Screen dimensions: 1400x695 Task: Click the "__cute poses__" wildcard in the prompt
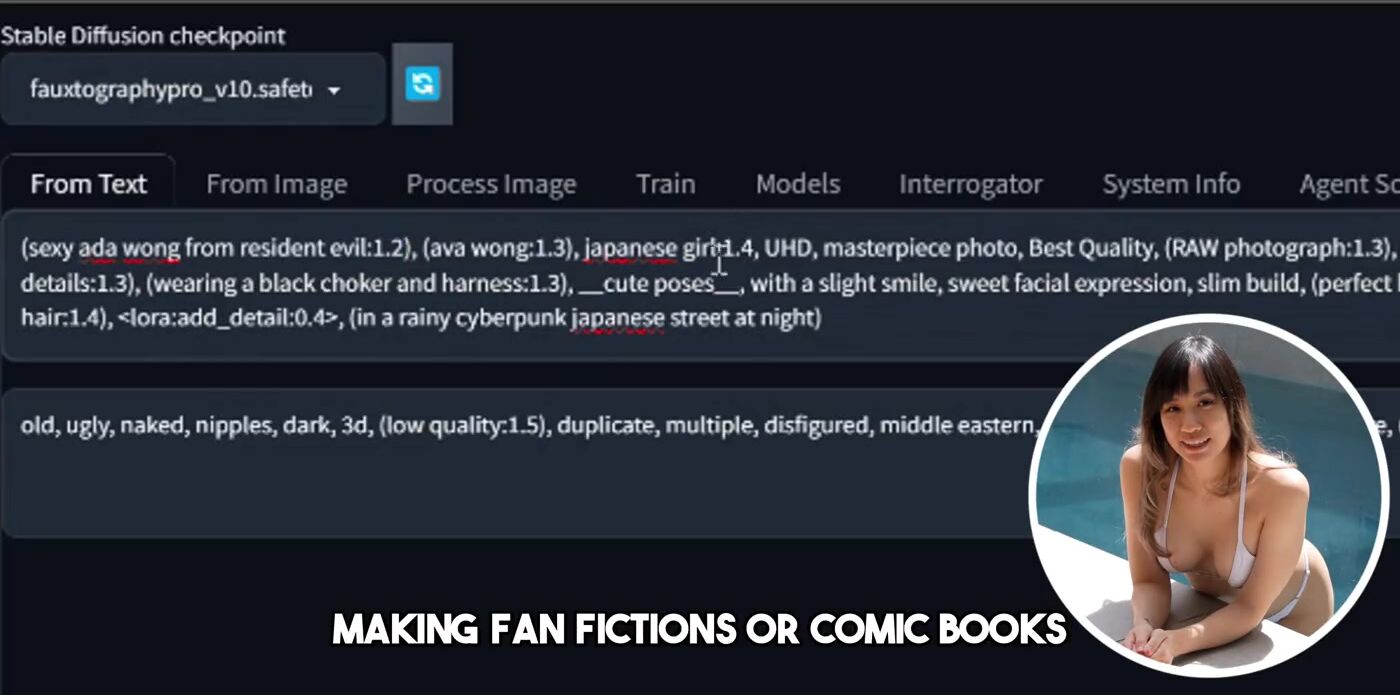[x=659, y=284]
